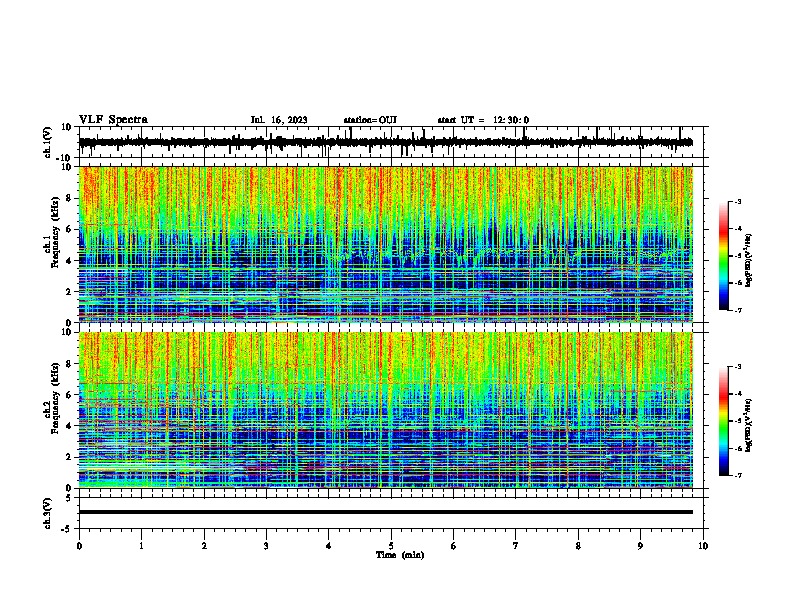This screenshot has height=612, width=792.
Task: Click the 'station=OUI' header label
Action: (370, 120)
